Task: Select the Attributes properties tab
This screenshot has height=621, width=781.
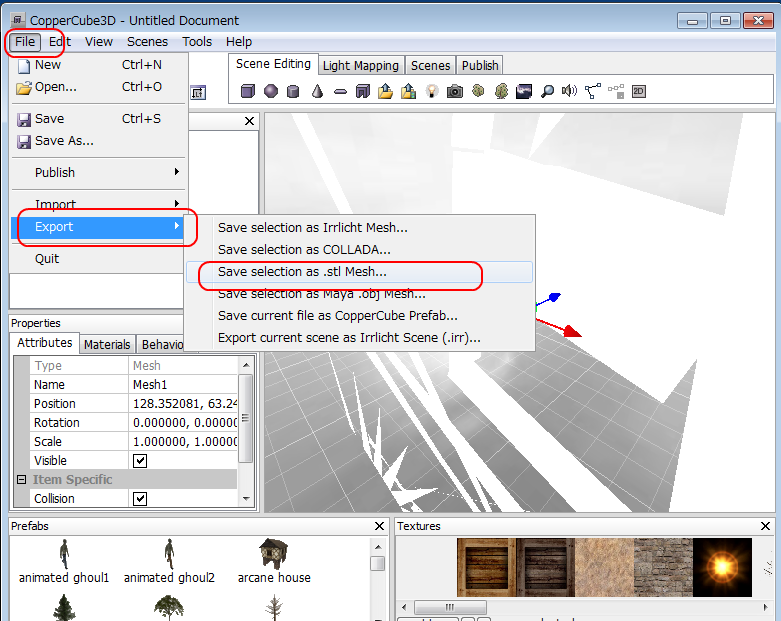Action: pos(45,343)
